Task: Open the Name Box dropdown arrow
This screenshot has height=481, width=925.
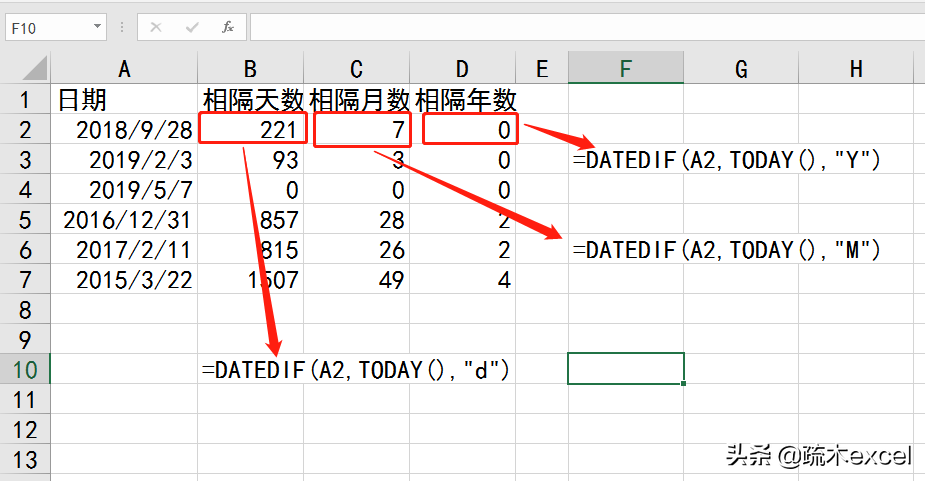Action: click(x=97, y=27)
